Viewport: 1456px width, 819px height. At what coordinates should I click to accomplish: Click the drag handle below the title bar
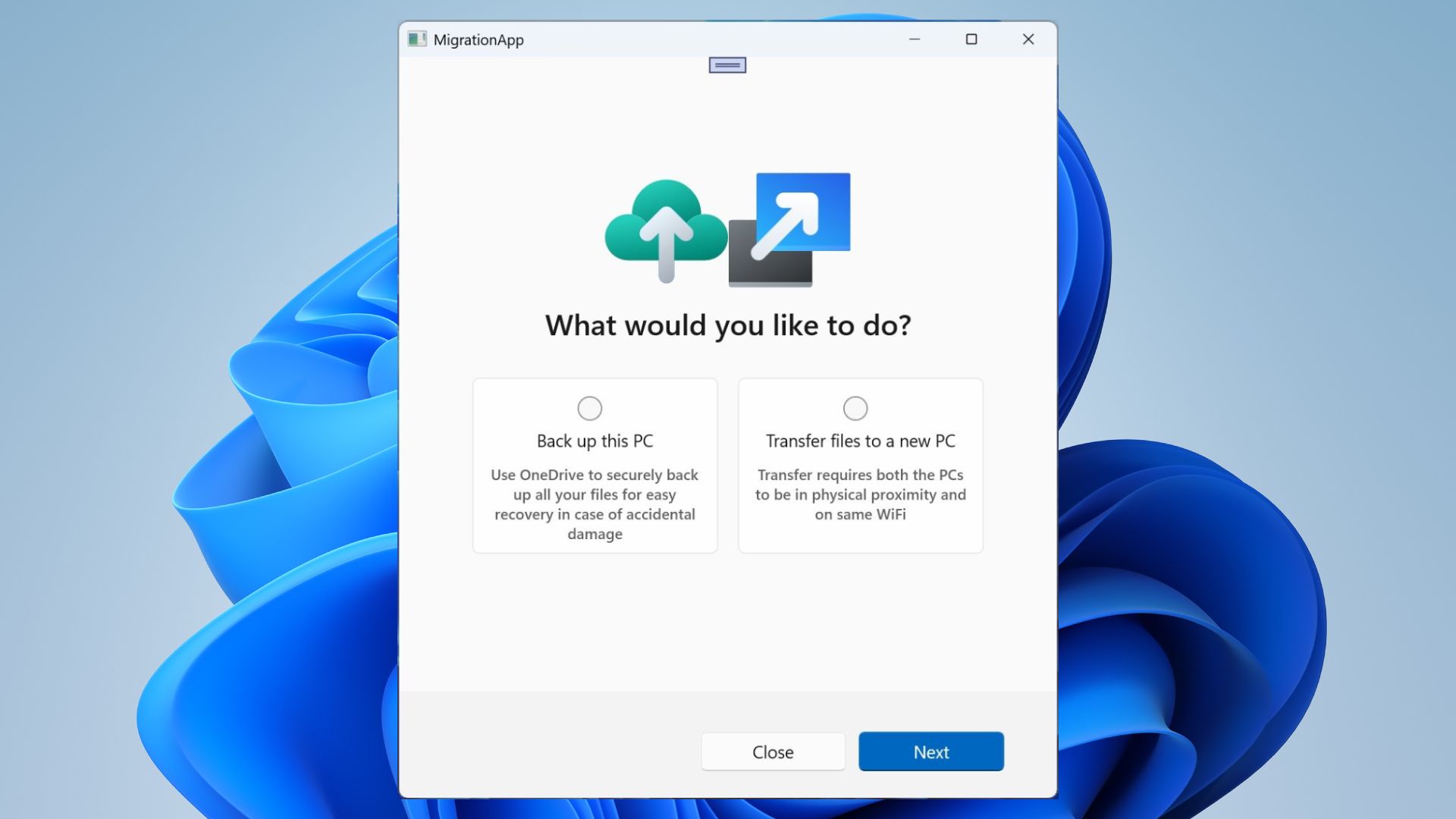726,64
